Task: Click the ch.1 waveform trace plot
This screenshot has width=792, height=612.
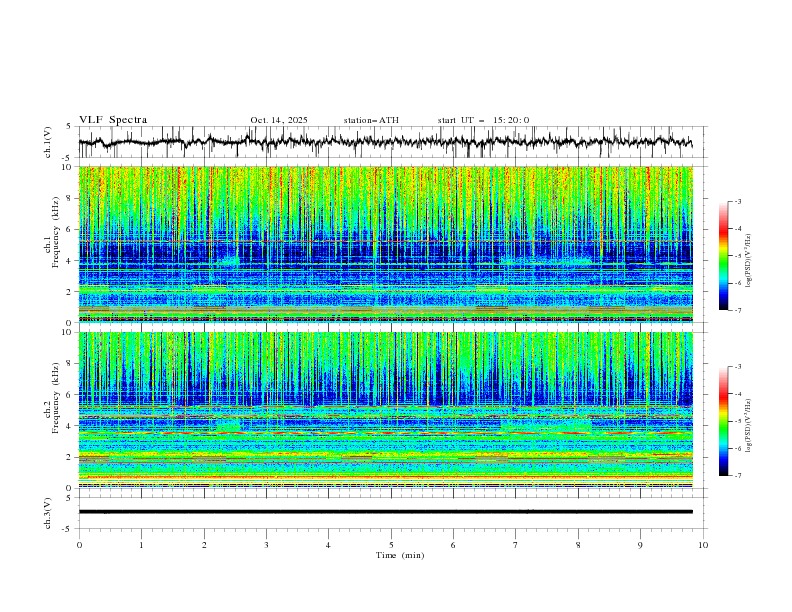Action: (385, 142)
